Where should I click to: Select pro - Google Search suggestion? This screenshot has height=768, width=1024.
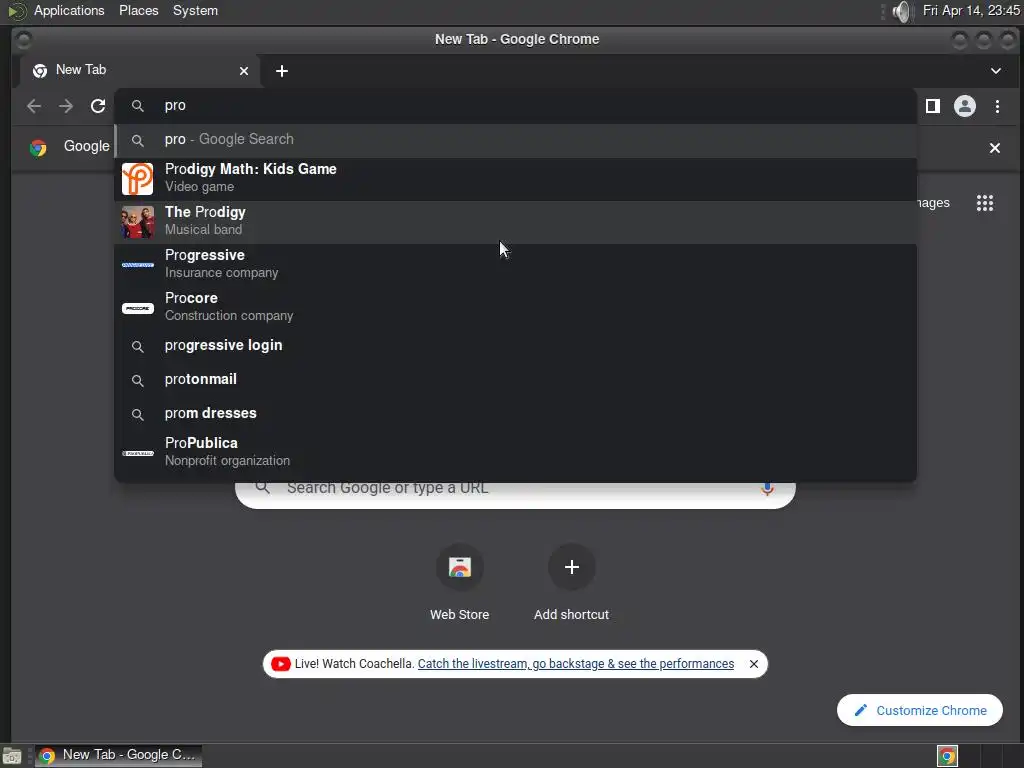(x=515, y=140)
